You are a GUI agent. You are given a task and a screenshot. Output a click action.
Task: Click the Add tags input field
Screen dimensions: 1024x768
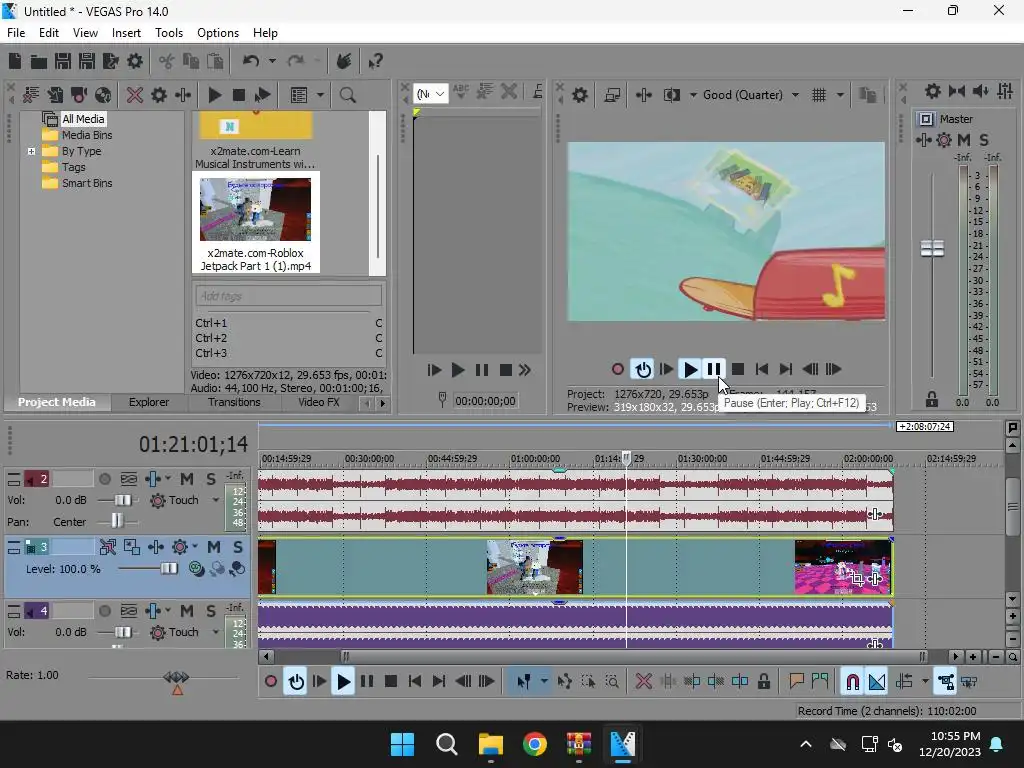(289, 296)
